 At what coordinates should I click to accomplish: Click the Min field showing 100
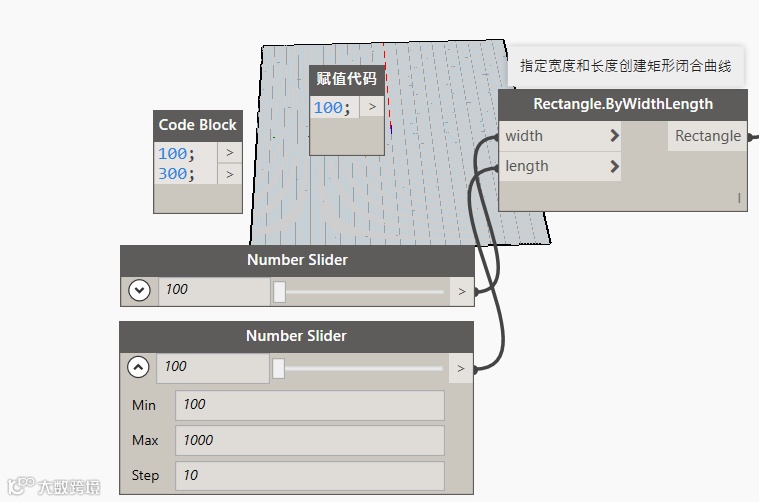coord(310,405)
